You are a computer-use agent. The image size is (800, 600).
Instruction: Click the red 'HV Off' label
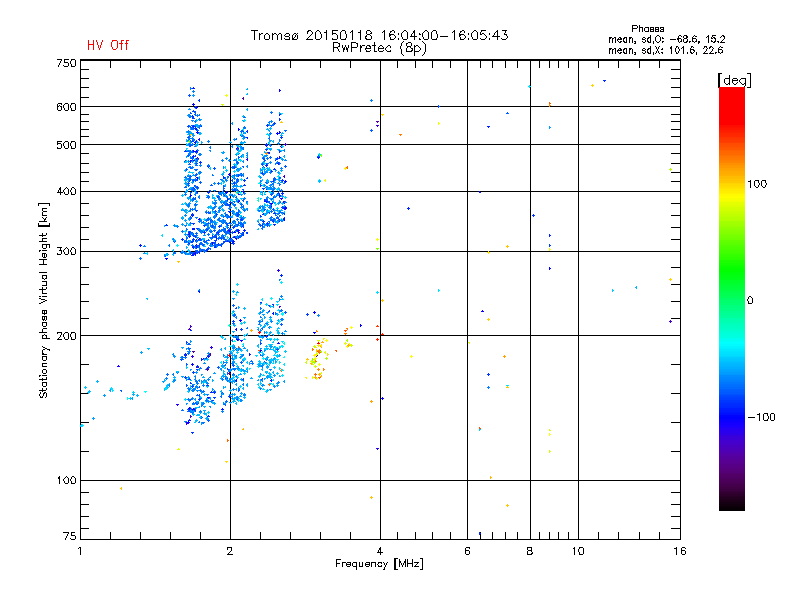pos(108,45)
